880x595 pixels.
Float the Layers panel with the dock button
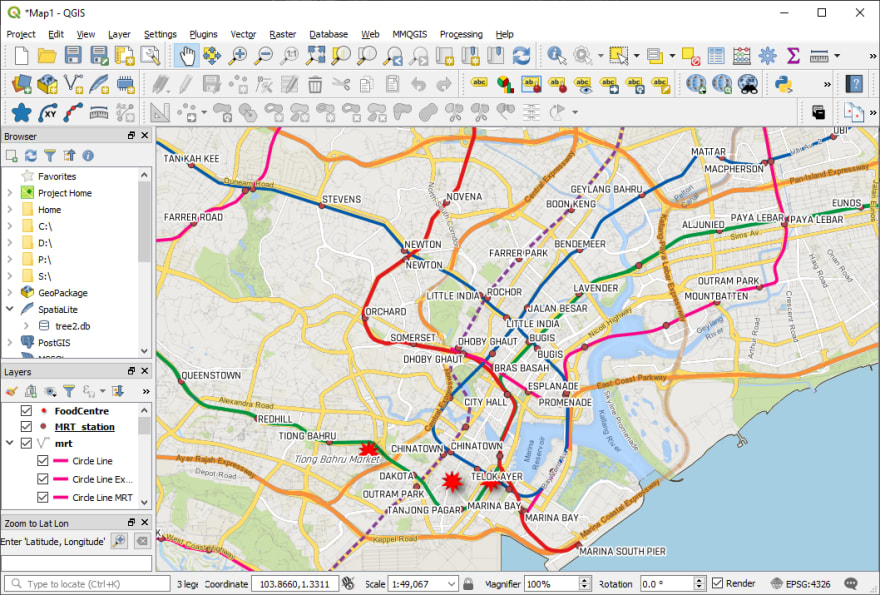[131, 371]
